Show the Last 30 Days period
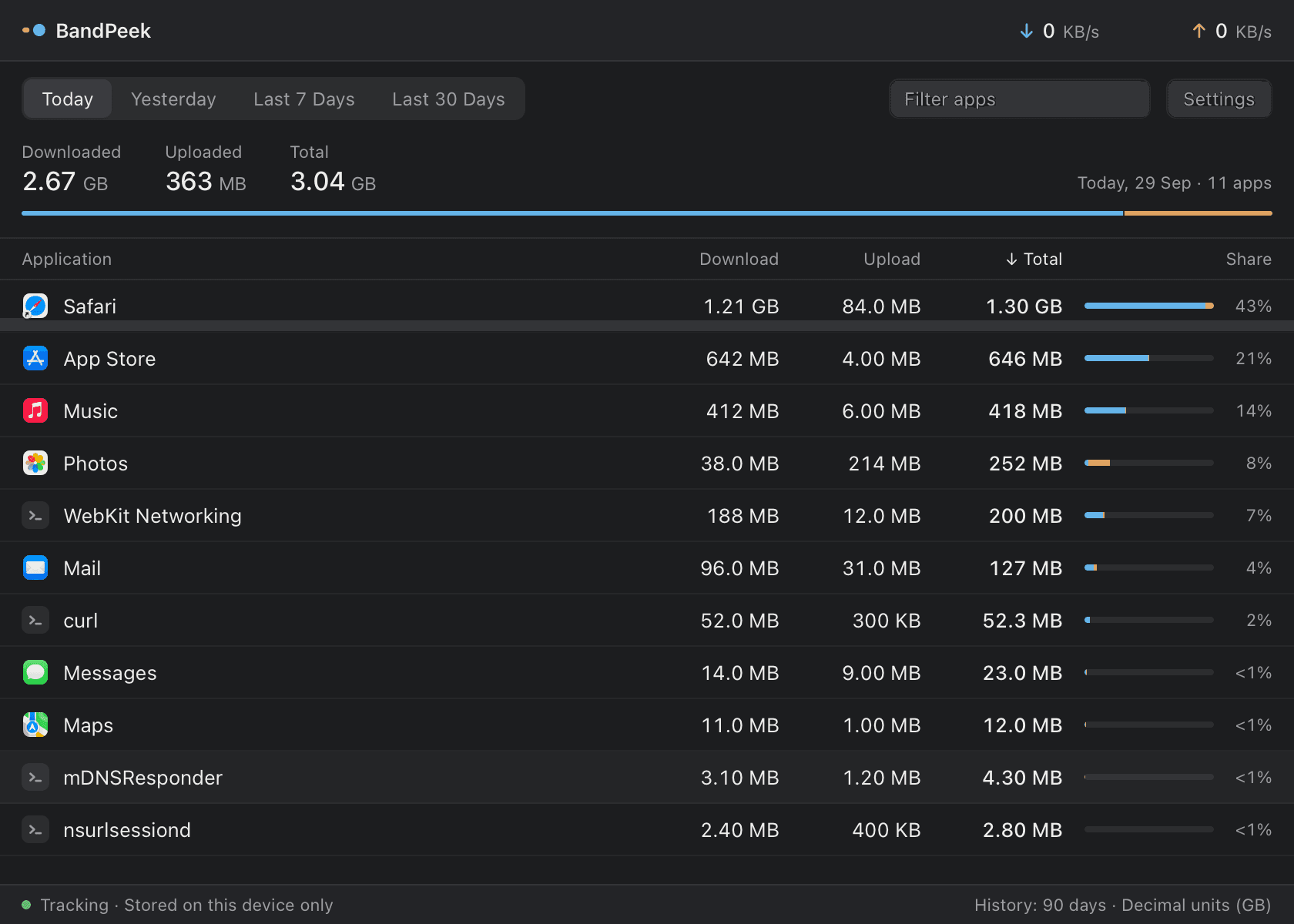This screenshot has height=924, width=1294. 448,99
